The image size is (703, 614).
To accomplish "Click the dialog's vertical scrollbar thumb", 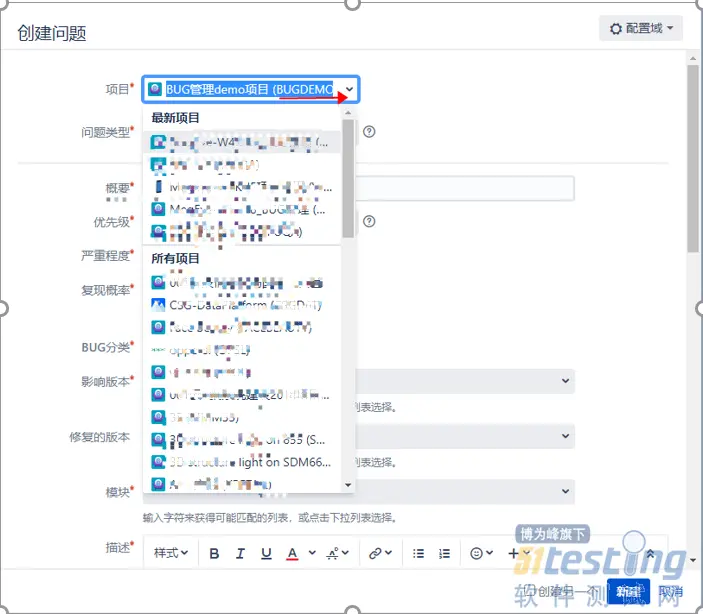I will coord(693,159).
